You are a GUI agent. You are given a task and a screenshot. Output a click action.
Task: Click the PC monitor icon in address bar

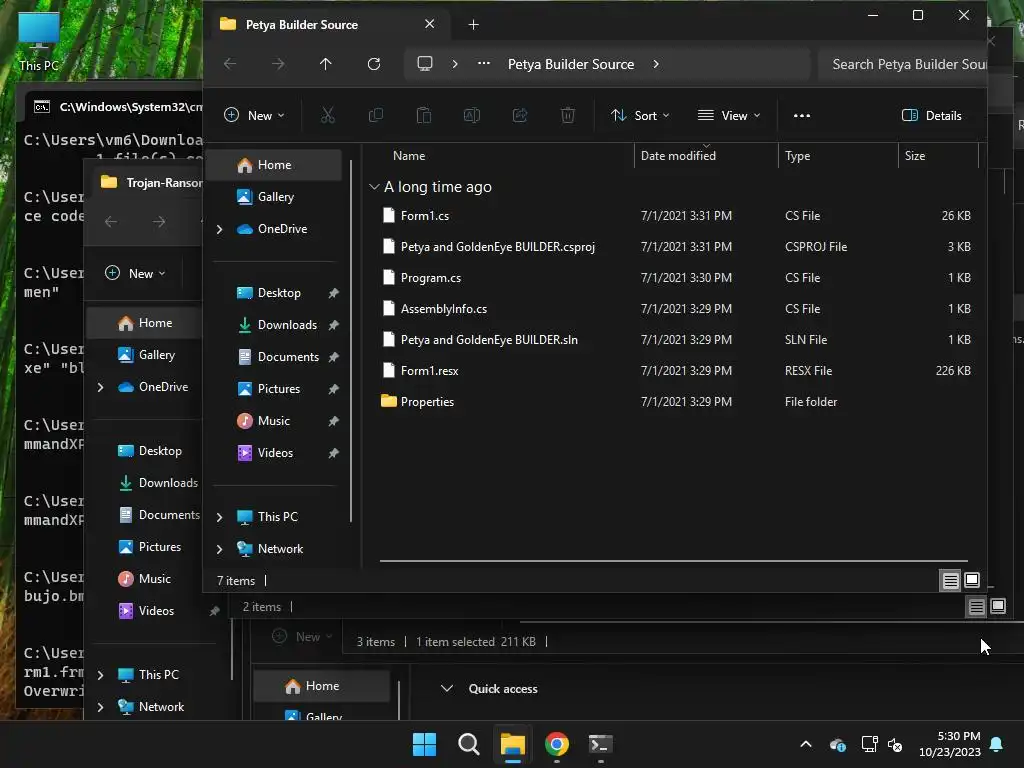pos(425,64)
